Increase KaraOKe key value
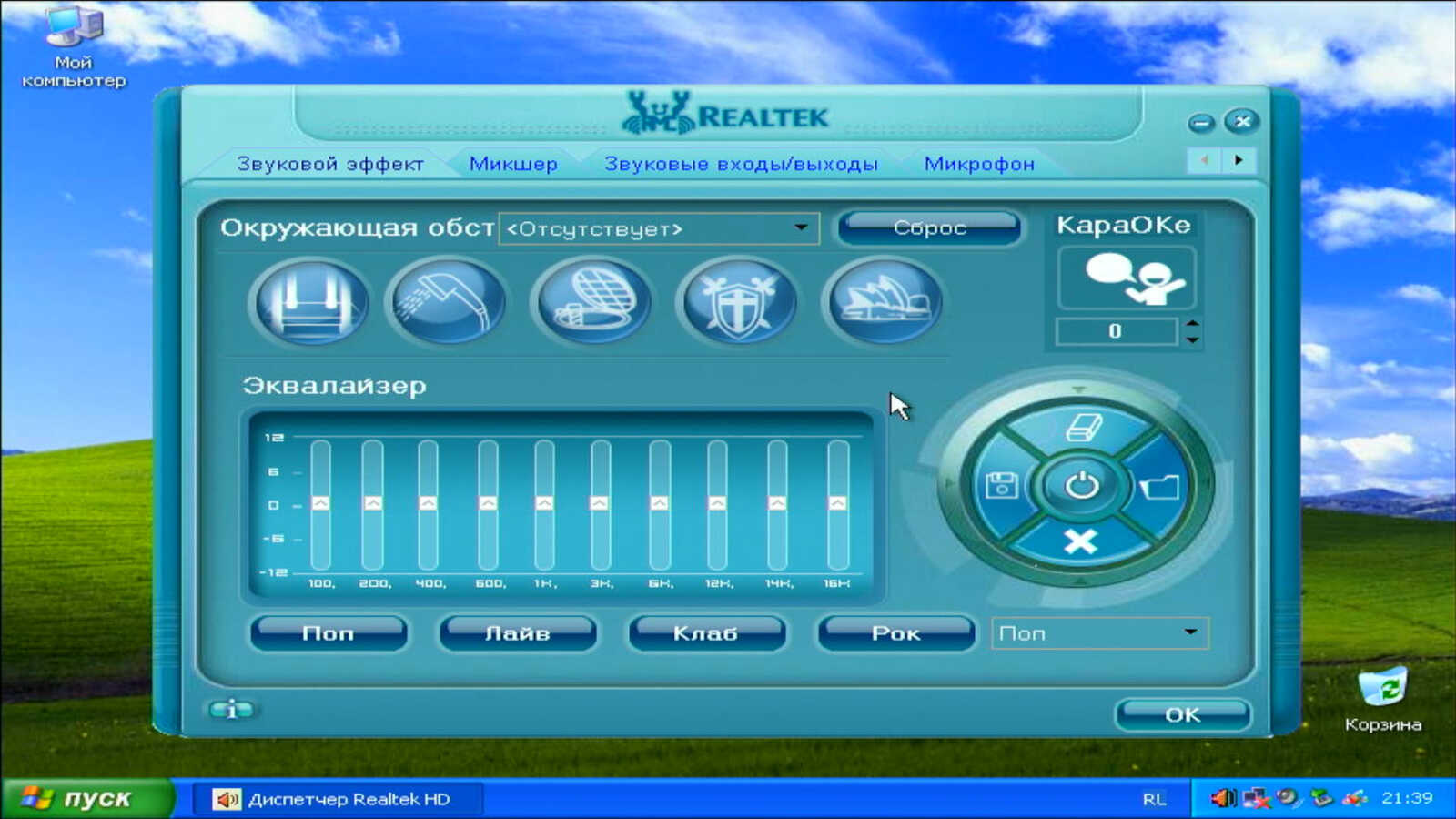Screen dimensions: 1456x819 [1192, 323]
